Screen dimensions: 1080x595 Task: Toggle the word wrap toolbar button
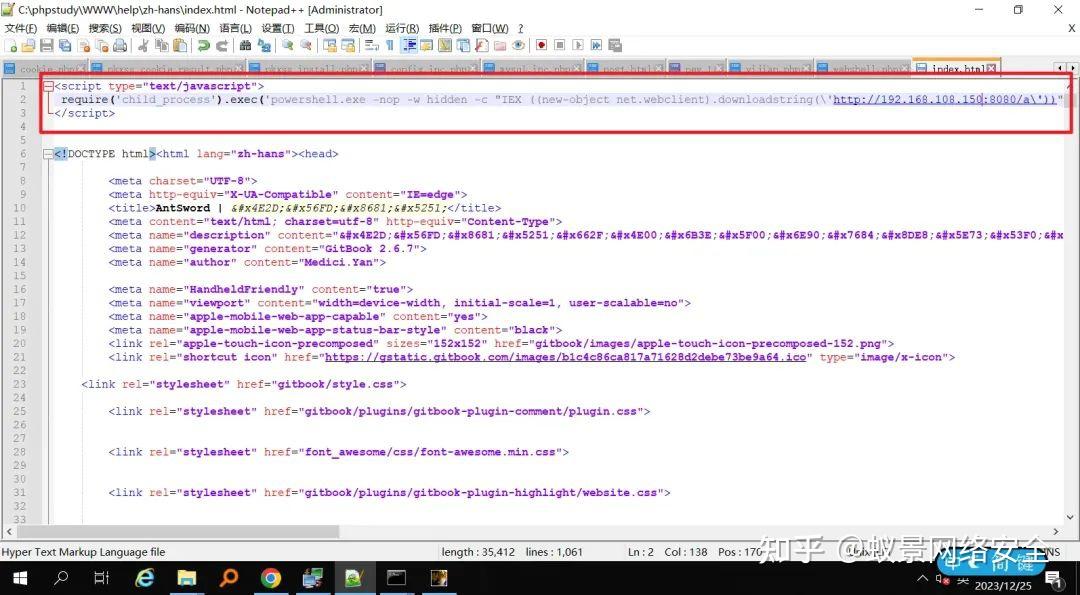tap(372, 45)
